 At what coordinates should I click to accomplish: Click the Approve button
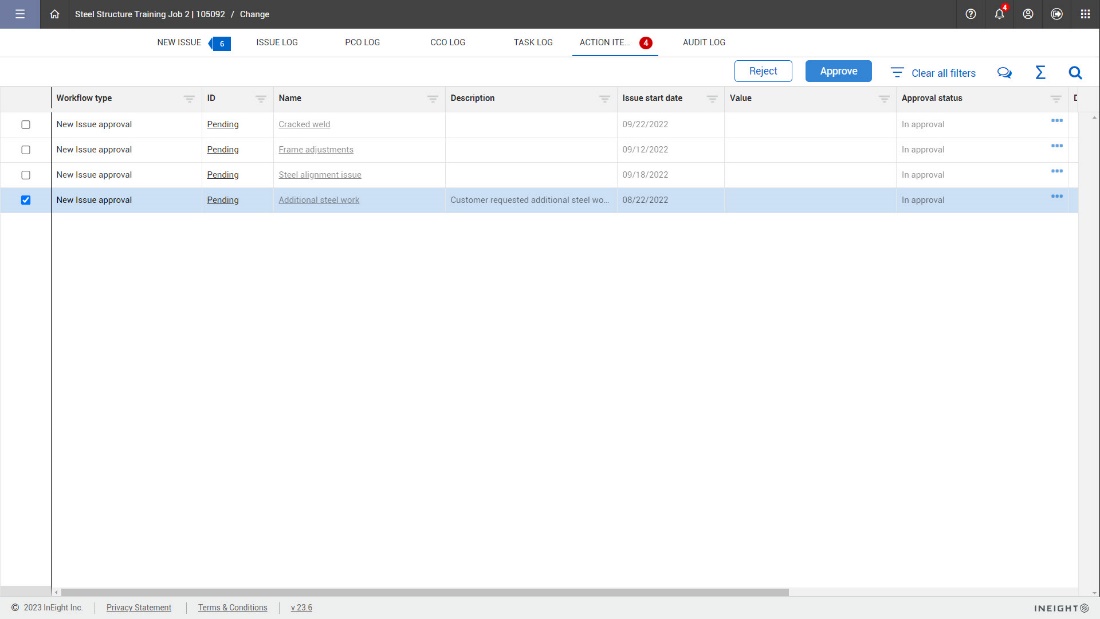[838, 71]
